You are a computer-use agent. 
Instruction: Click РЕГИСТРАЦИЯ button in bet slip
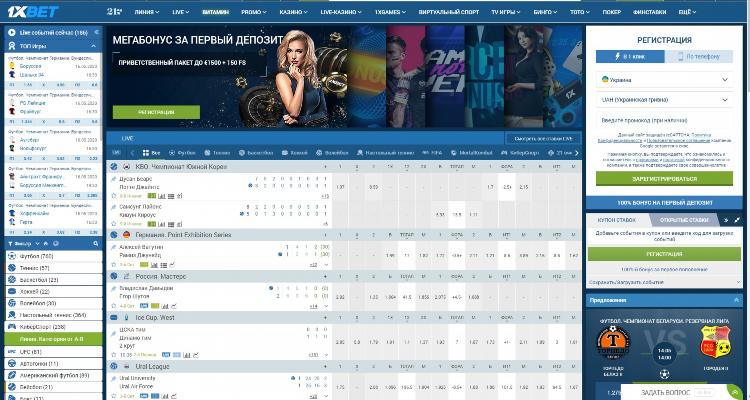coord(664,254)
